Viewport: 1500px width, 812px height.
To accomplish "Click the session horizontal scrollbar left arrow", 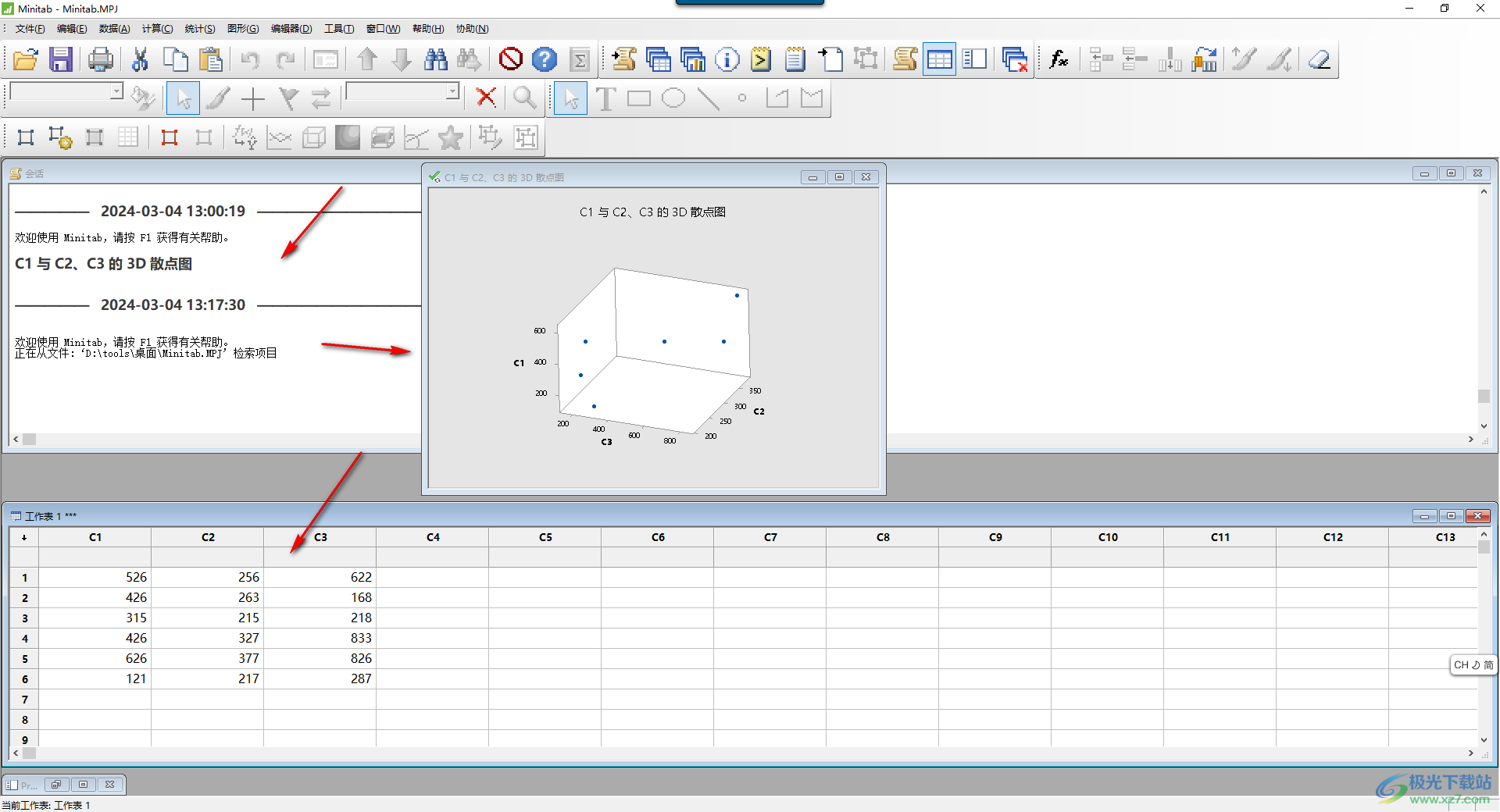I will [16, 440].
